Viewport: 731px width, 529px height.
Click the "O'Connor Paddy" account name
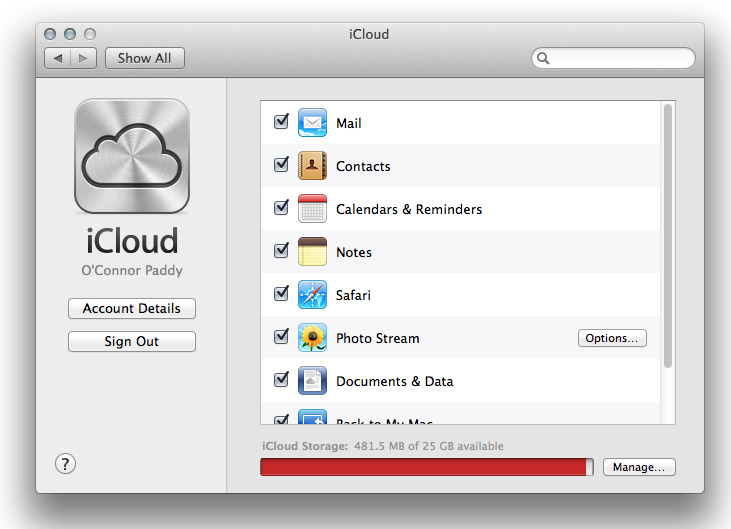[132, 270]
